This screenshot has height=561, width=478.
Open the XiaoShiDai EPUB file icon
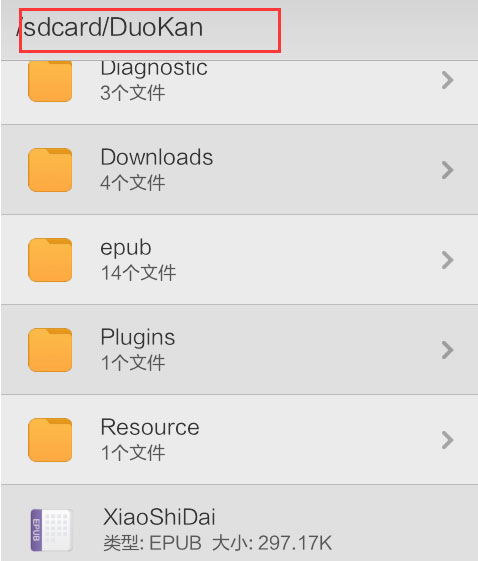pyautogui.click(x=51, y=530)
